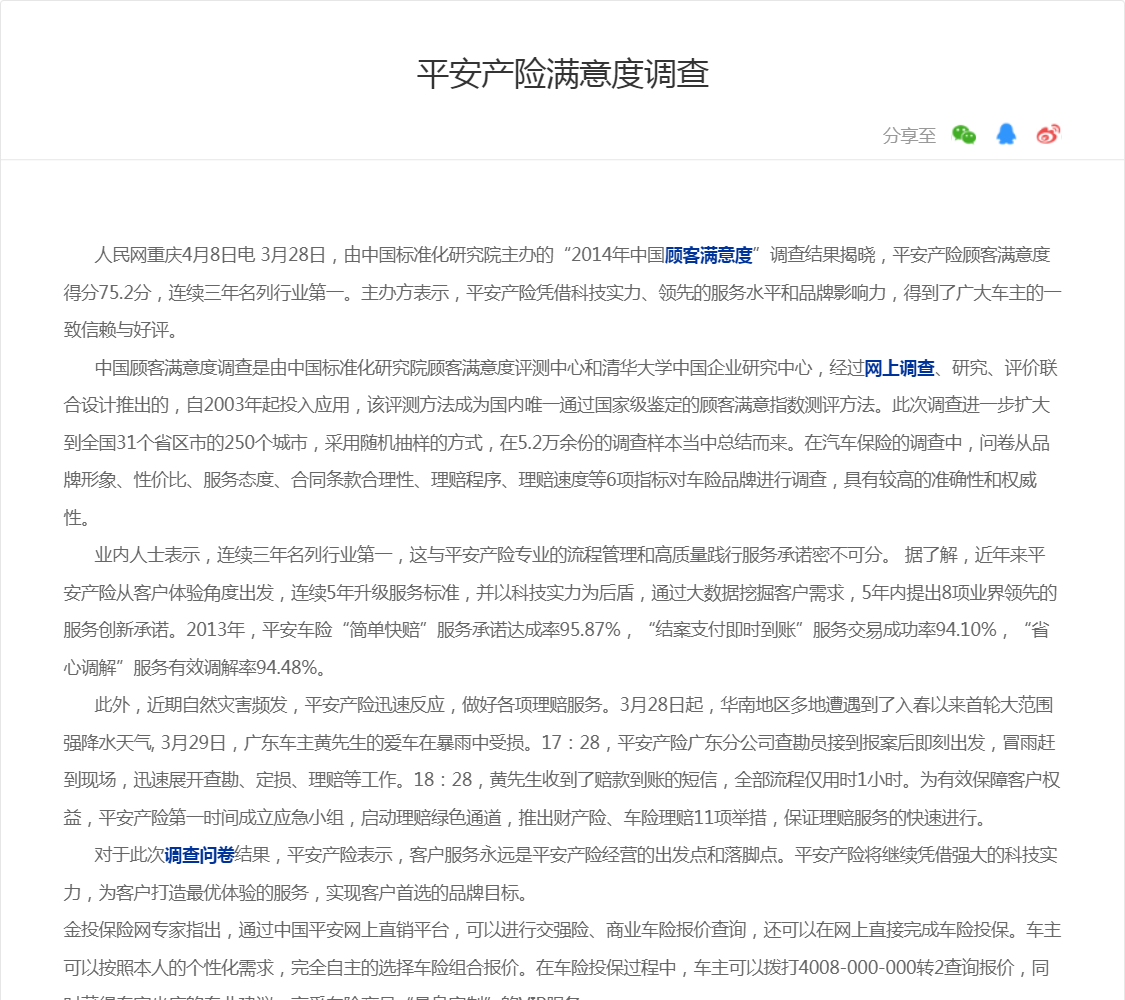Screen dimensions: 1125x1000
Task: Click the text 人民网重庆4月8日电
Action: 174,255
